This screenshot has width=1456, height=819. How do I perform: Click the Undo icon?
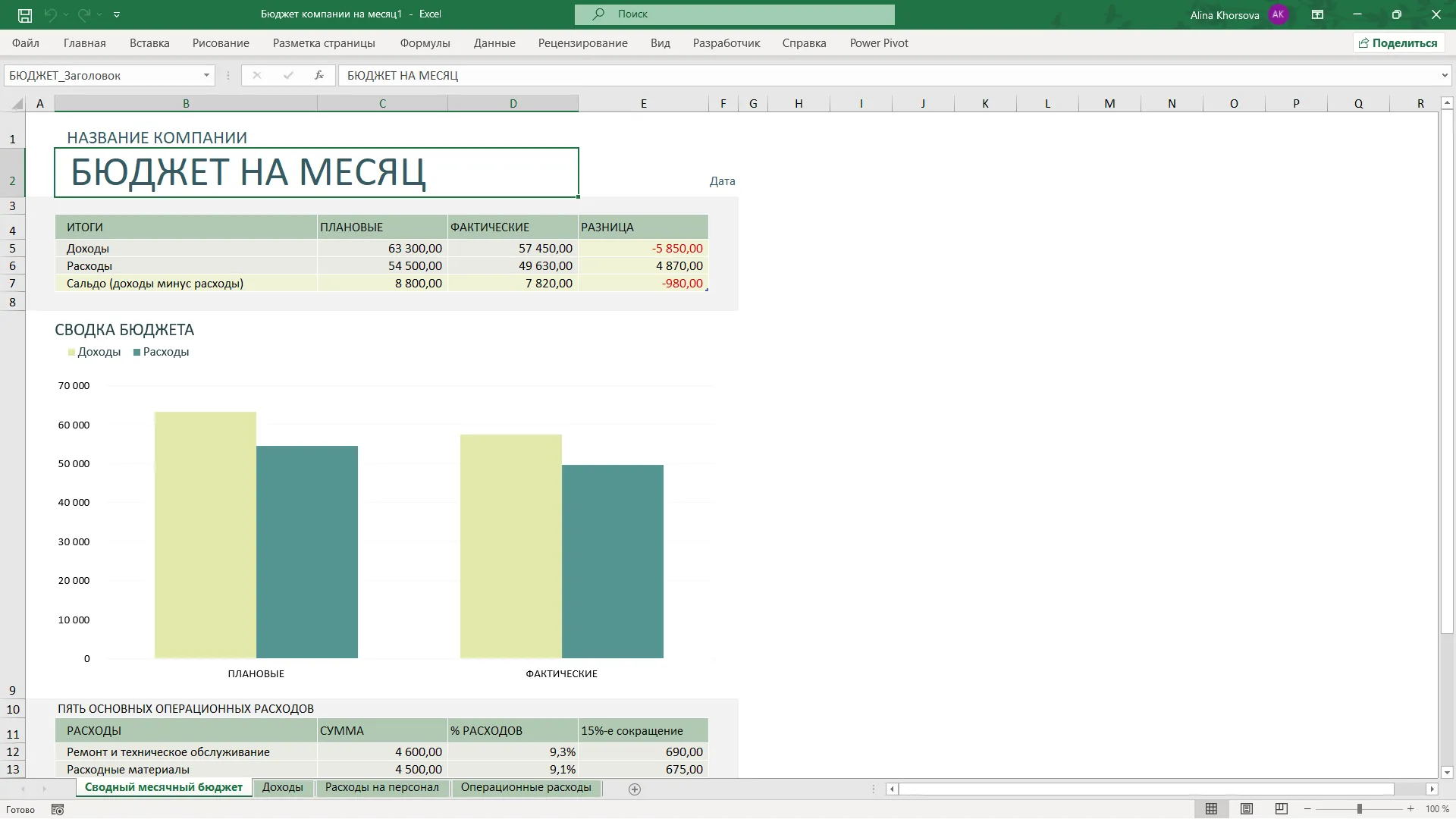(x=50, y=14)
